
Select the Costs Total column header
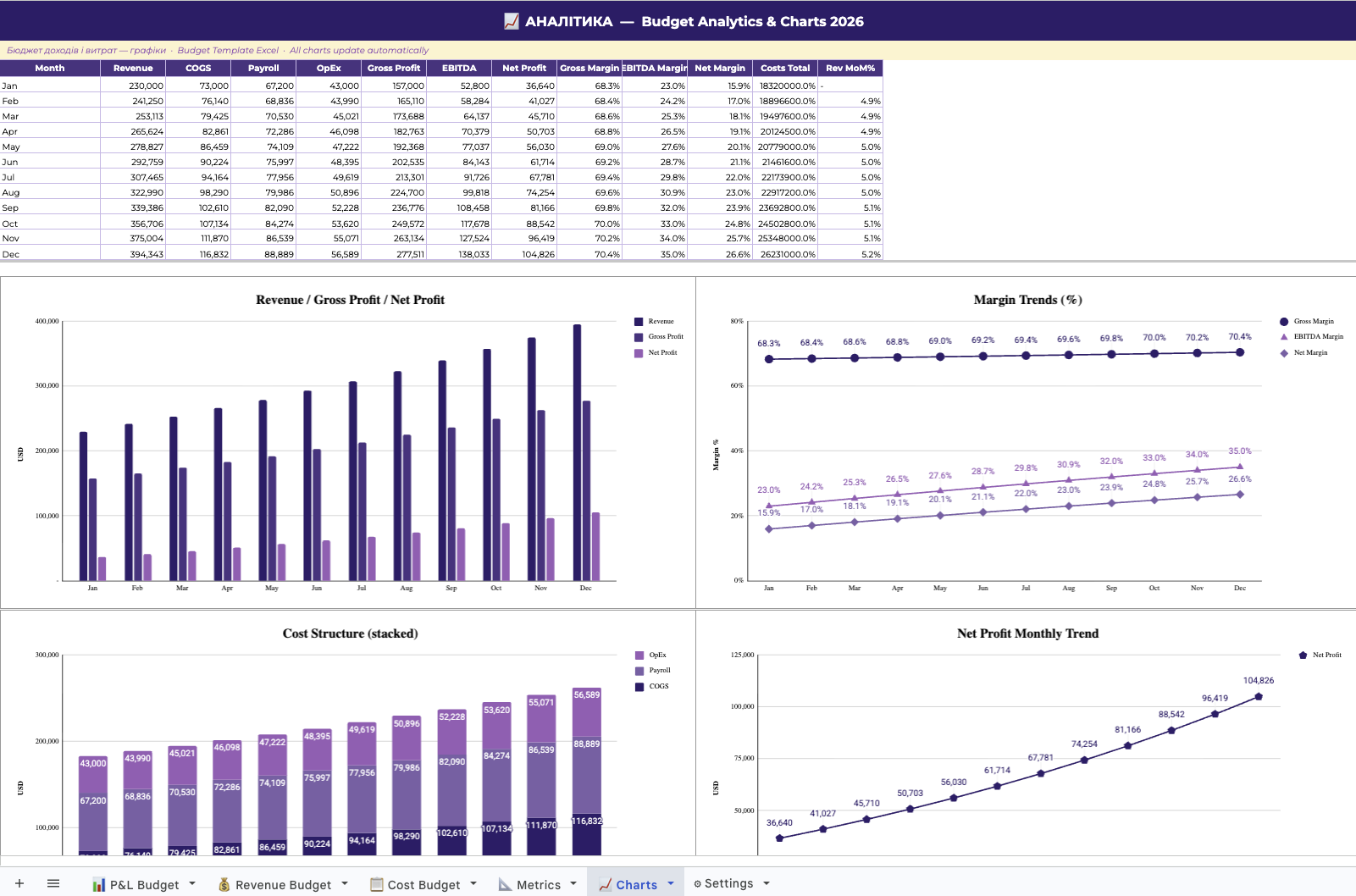[x=785, y=68]
